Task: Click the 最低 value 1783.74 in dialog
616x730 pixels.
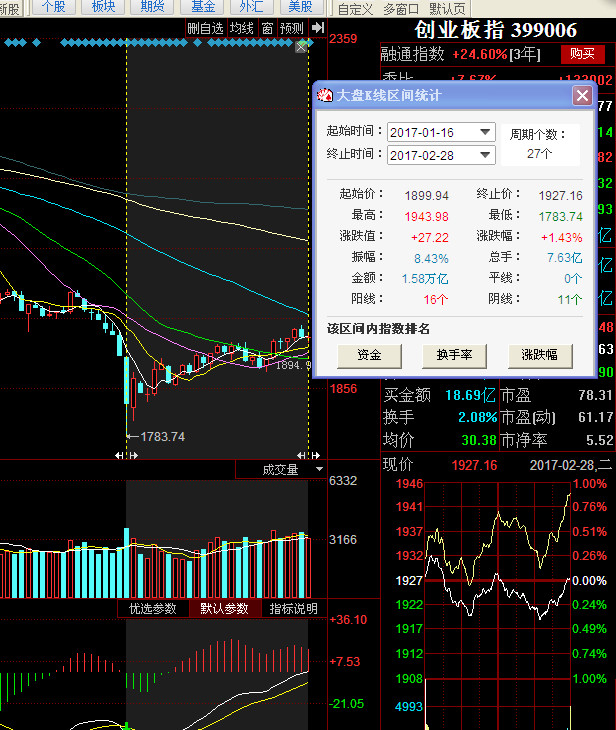Action: (561, 216)
